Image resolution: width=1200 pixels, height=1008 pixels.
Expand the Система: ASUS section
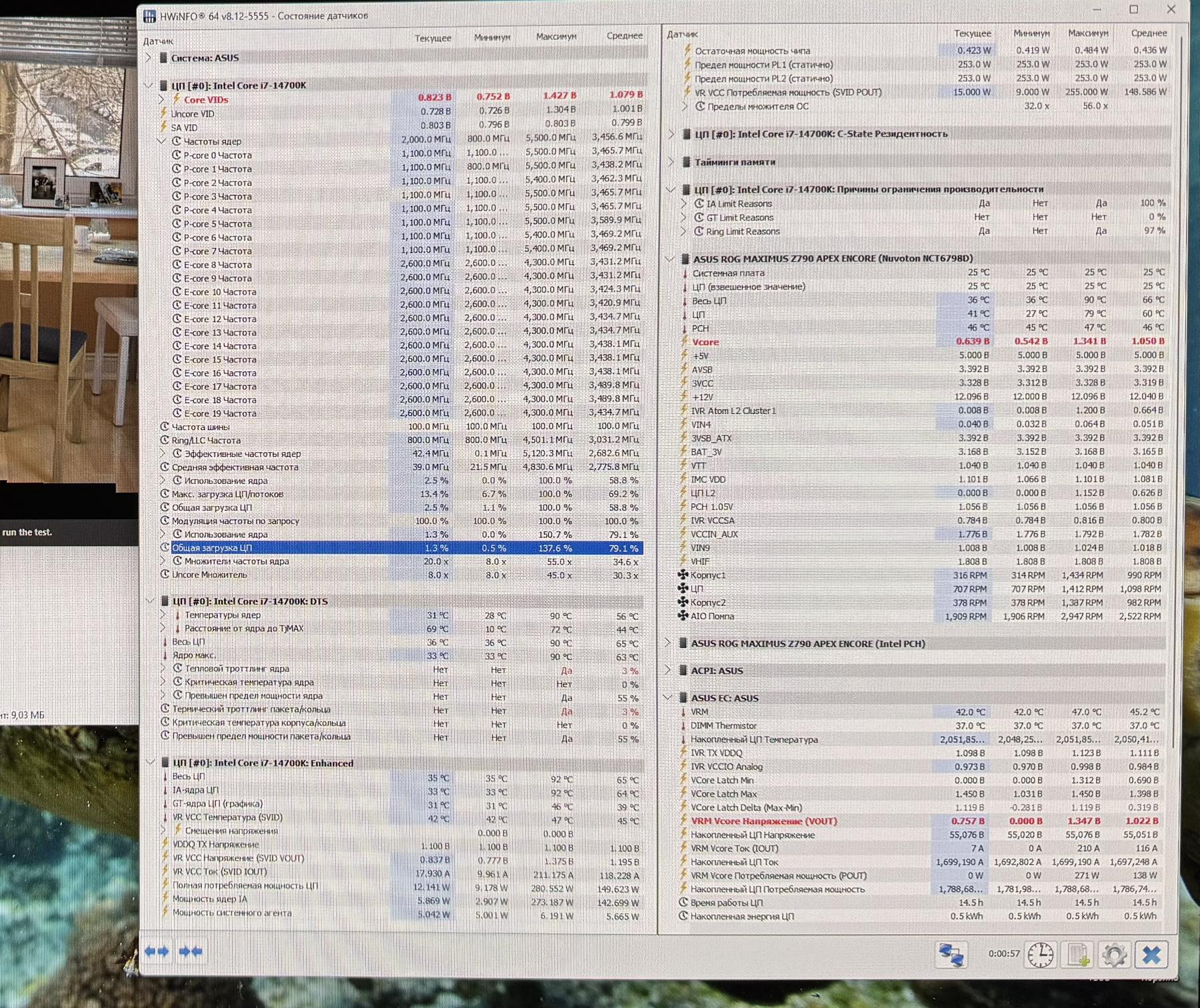(x=148, y=58)
